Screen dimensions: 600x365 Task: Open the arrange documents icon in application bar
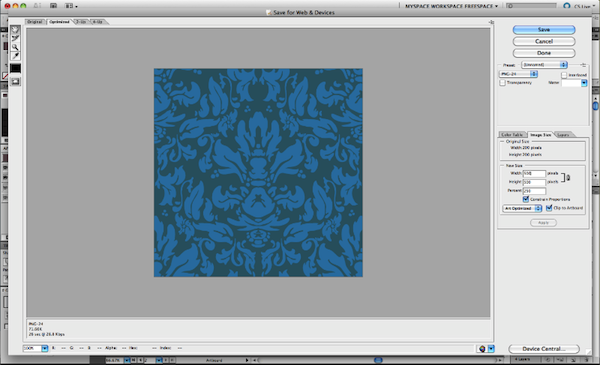pyautogui.click(x=71, y=6)
